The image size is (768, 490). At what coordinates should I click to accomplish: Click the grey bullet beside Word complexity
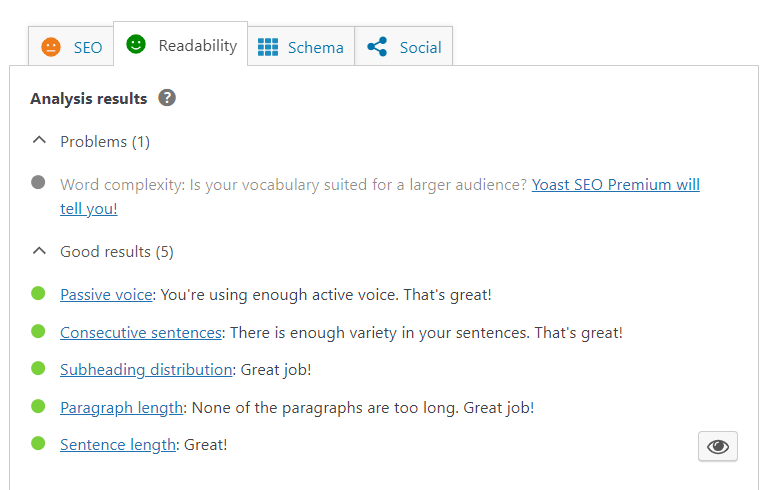coord(38,182)
